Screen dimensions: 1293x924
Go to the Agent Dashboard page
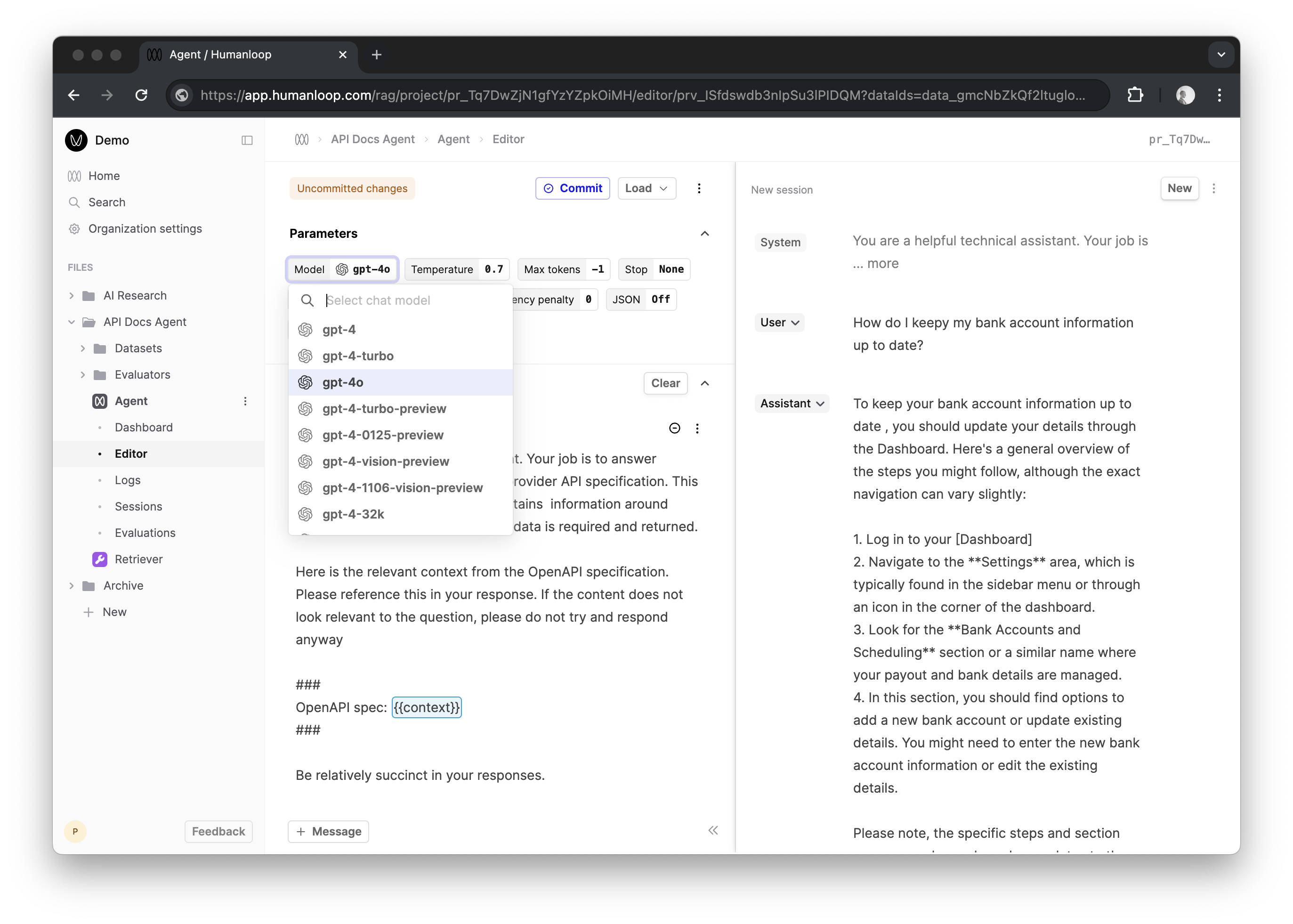[143, 427]
